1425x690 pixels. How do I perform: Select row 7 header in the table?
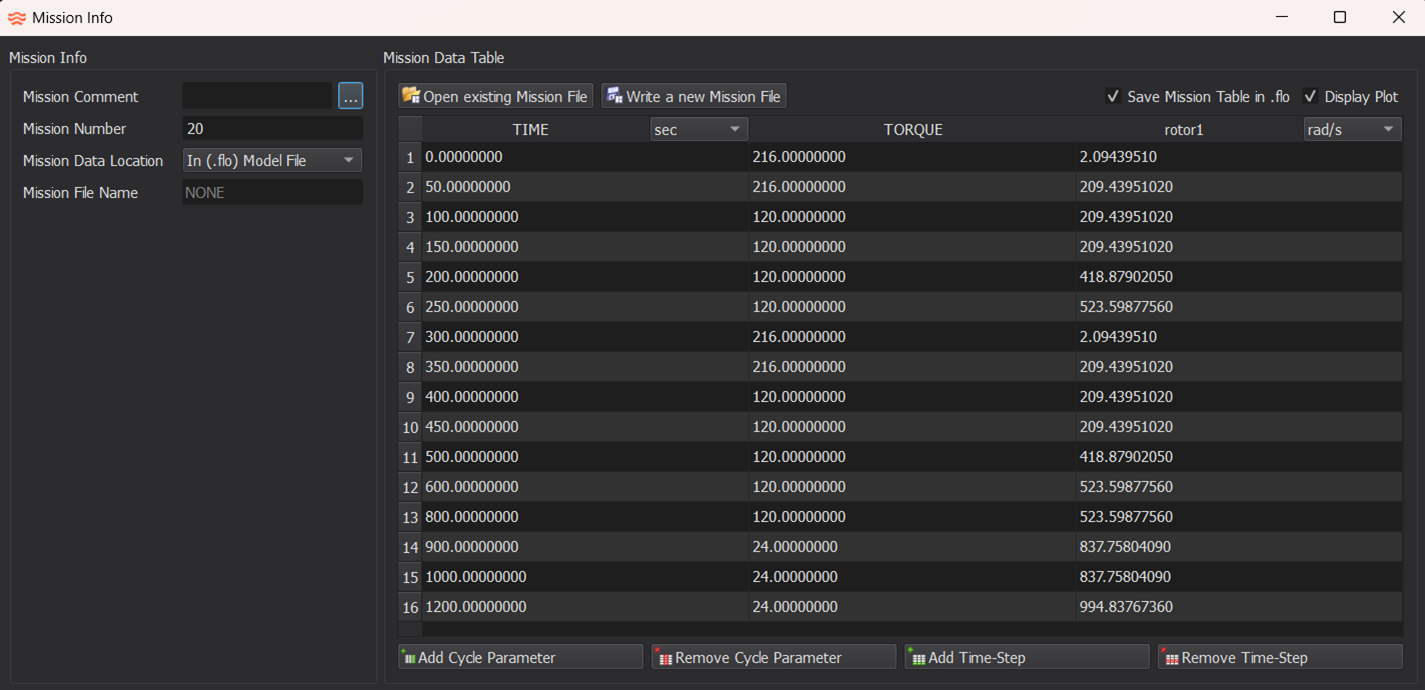click(410, 337)
